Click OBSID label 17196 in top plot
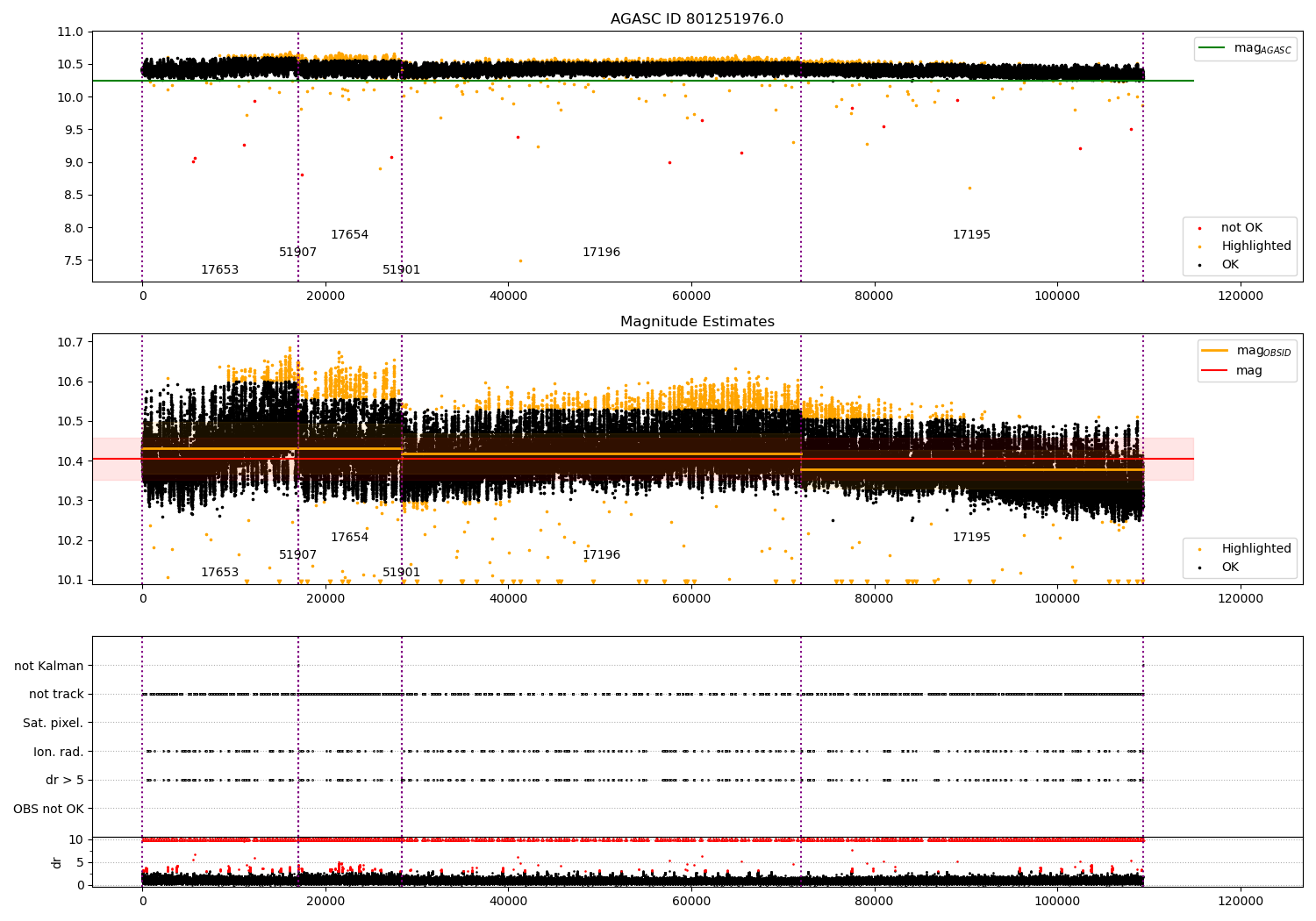1316x921 pixels. pyautogui.click(x=601, y=253)
